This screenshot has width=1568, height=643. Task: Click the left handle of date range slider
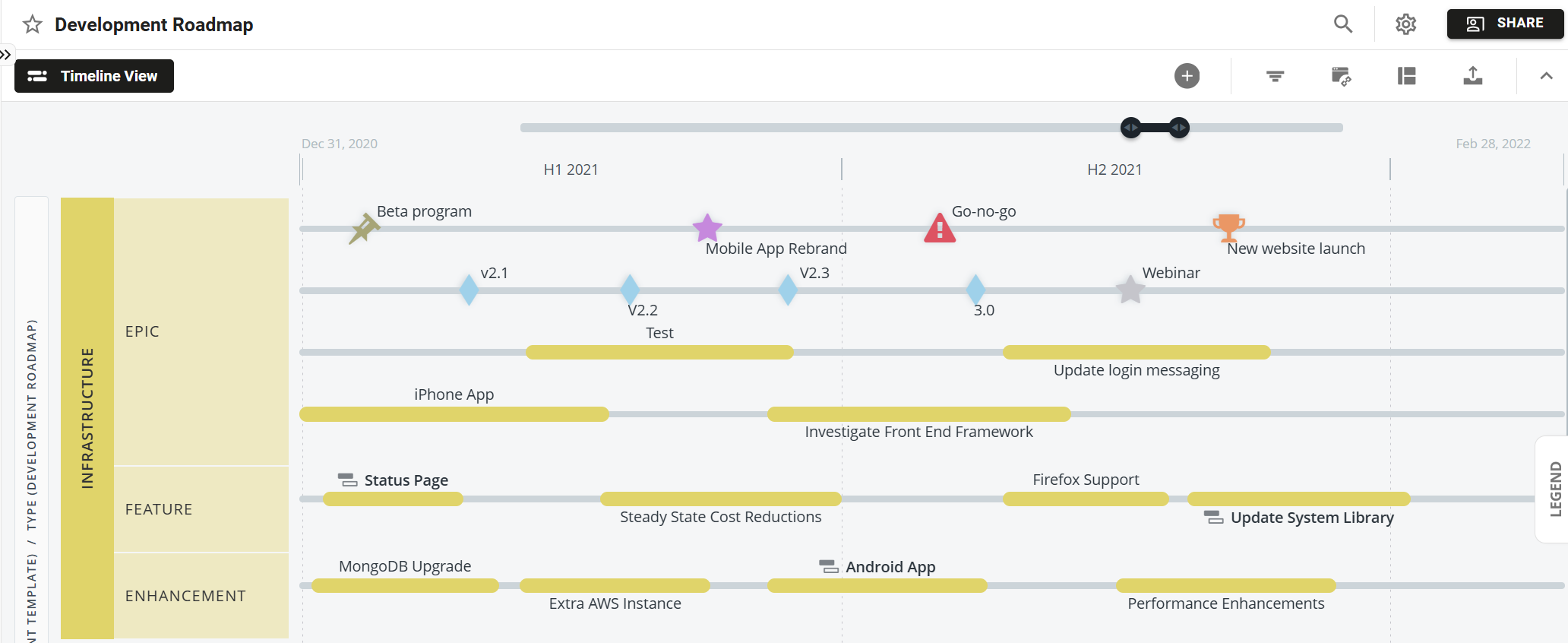[1130, 128]
